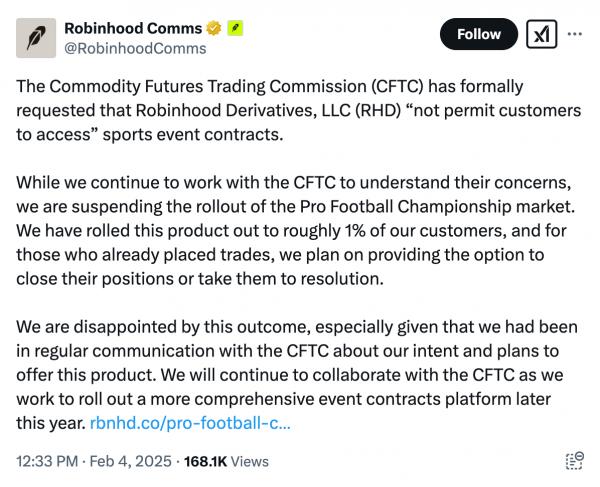
Task: Click the Robinhood Comms feather avatar
Action: (37, 37)
